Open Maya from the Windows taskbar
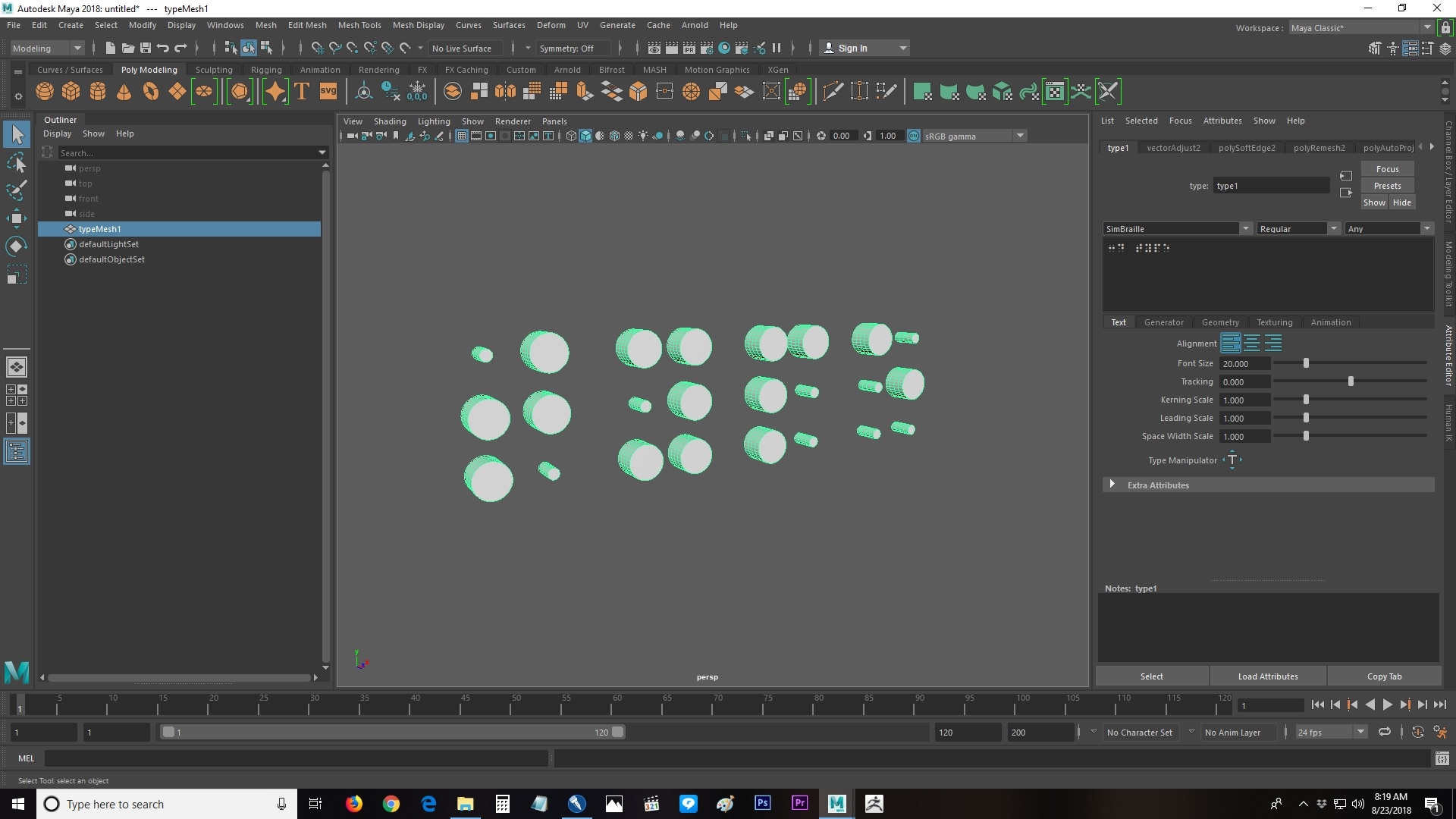 [x=837, y=804]
